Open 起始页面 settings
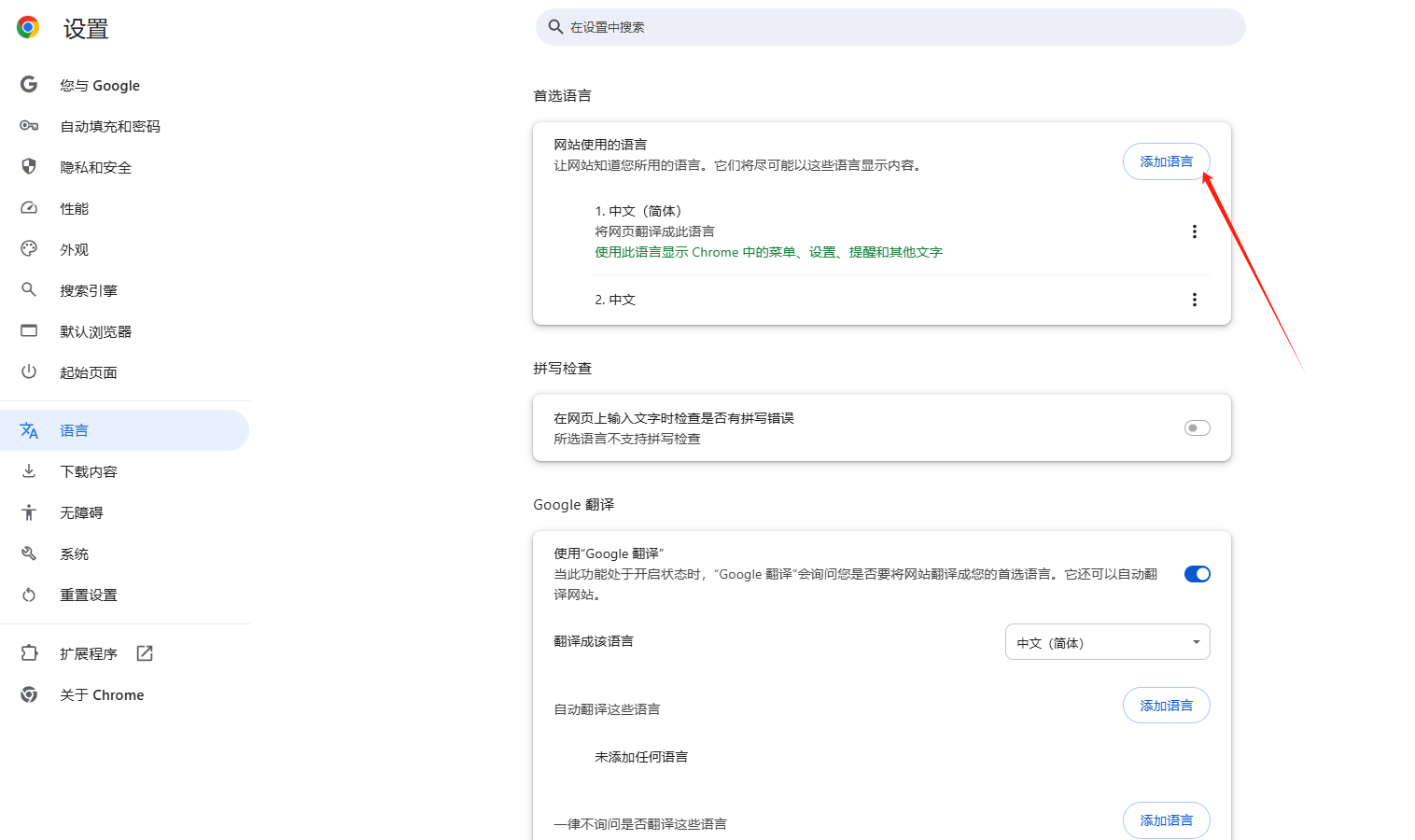Screen dimensions: 1415x840 (x=125, y=372)
